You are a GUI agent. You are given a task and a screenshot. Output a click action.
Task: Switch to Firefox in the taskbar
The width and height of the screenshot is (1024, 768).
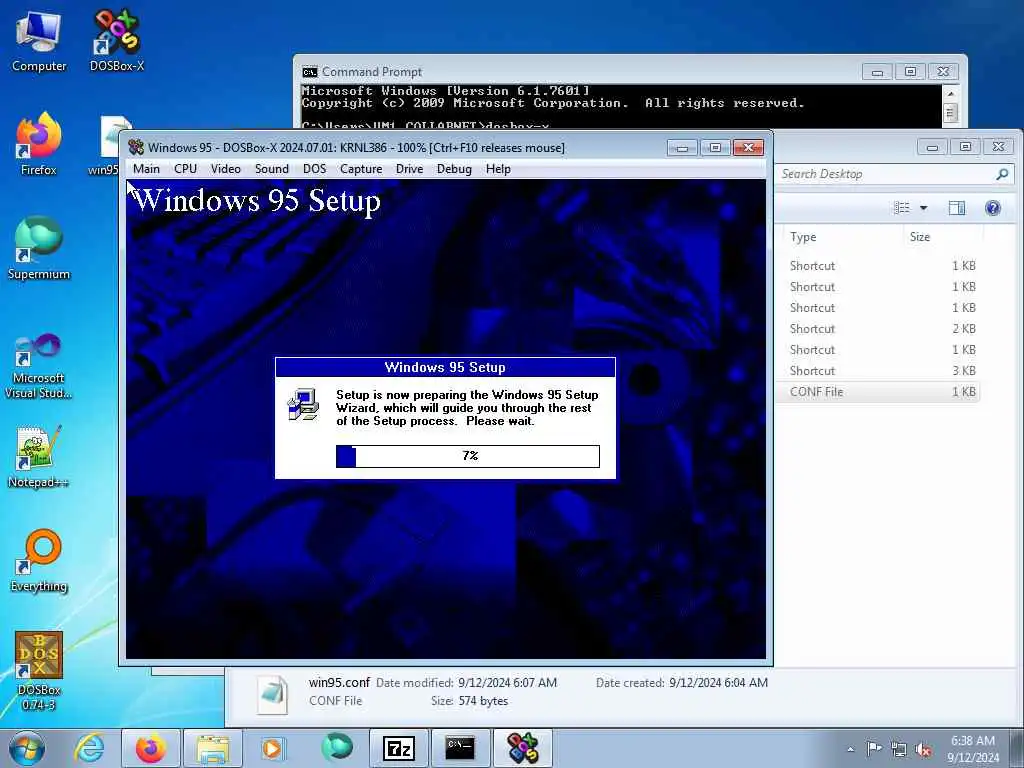[150, 748]
